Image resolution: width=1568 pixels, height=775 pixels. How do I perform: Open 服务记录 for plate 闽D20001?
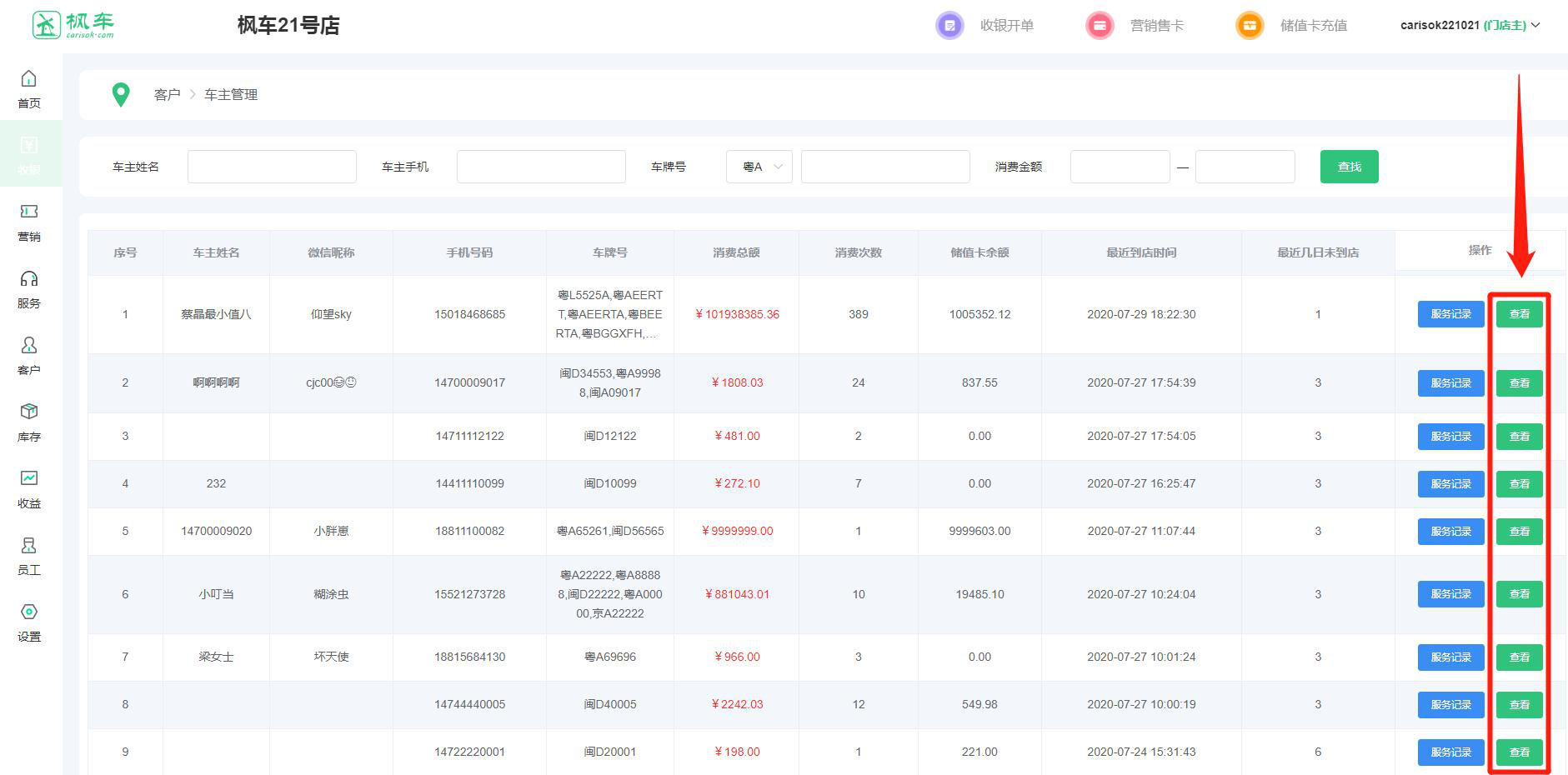click(x=1451, y=752)
